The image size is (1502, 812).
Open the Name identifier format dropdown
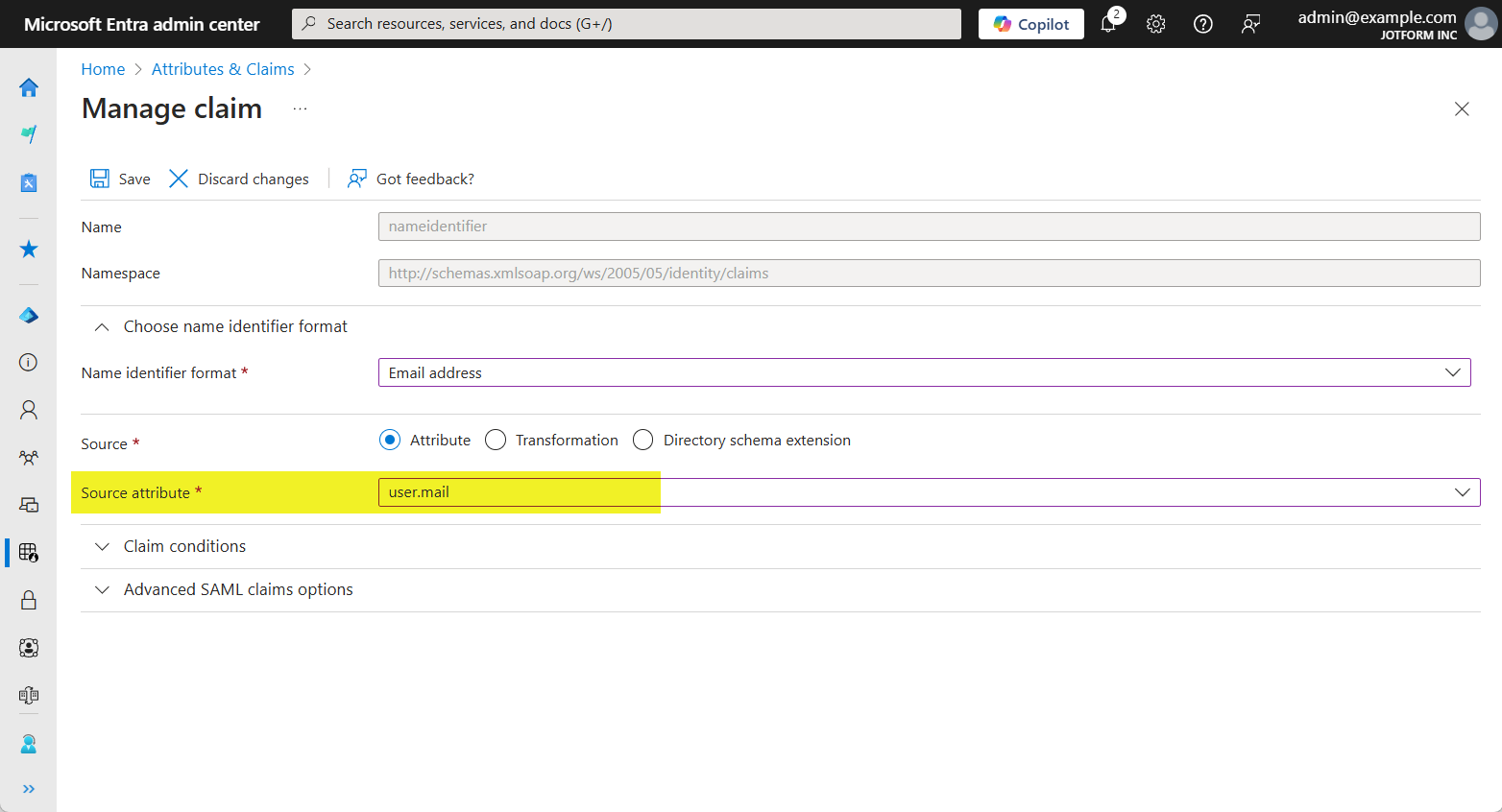coord(924,372)
